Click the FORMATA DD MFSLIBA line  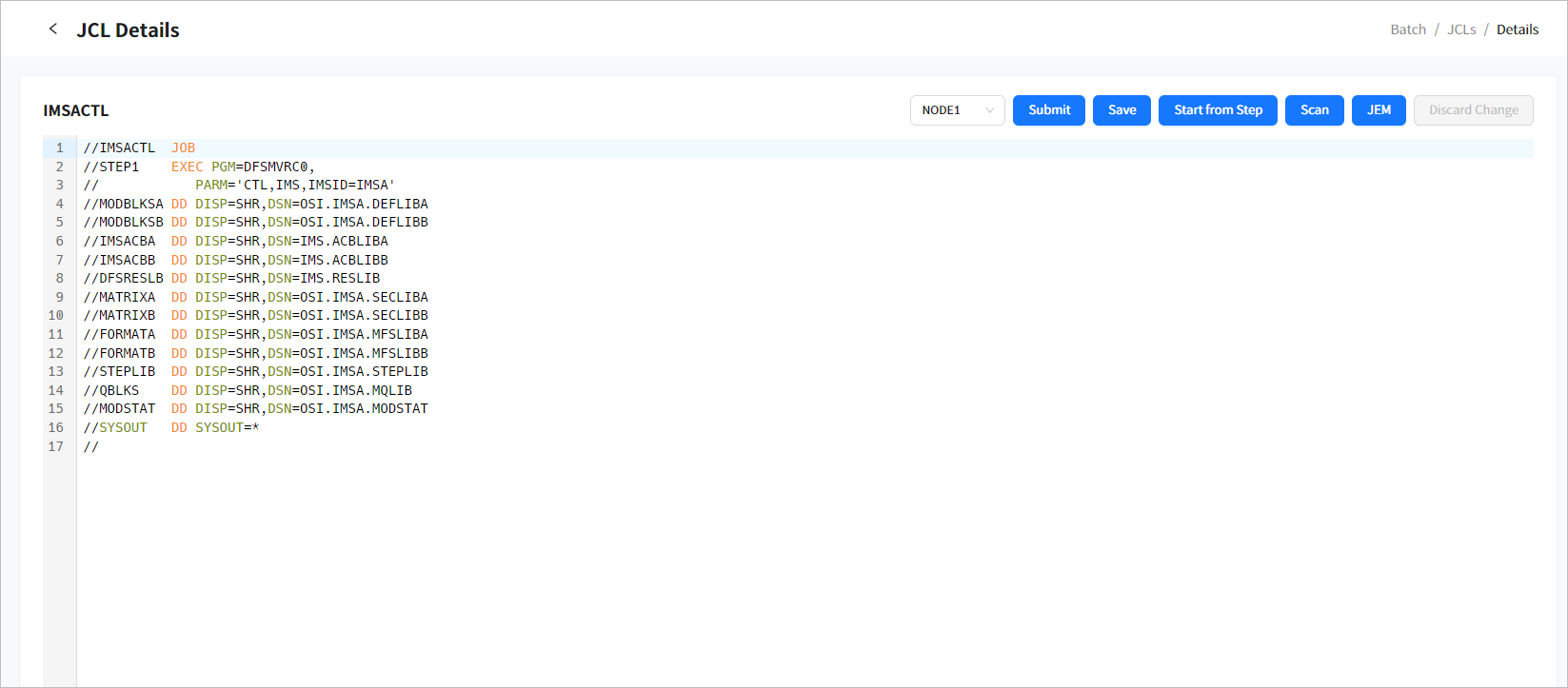tap(255, 335)
